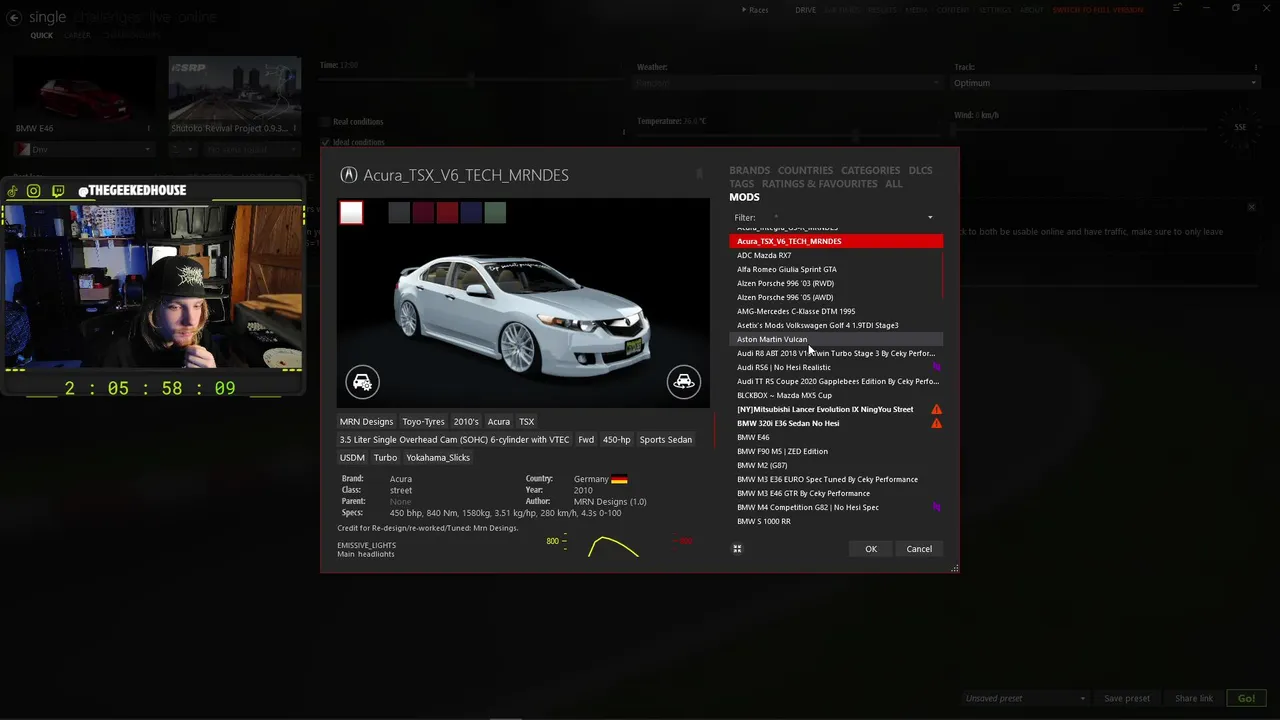Select the maroon car skin swatch
The image size is (1280, 720).
click(x=423, y=212)
